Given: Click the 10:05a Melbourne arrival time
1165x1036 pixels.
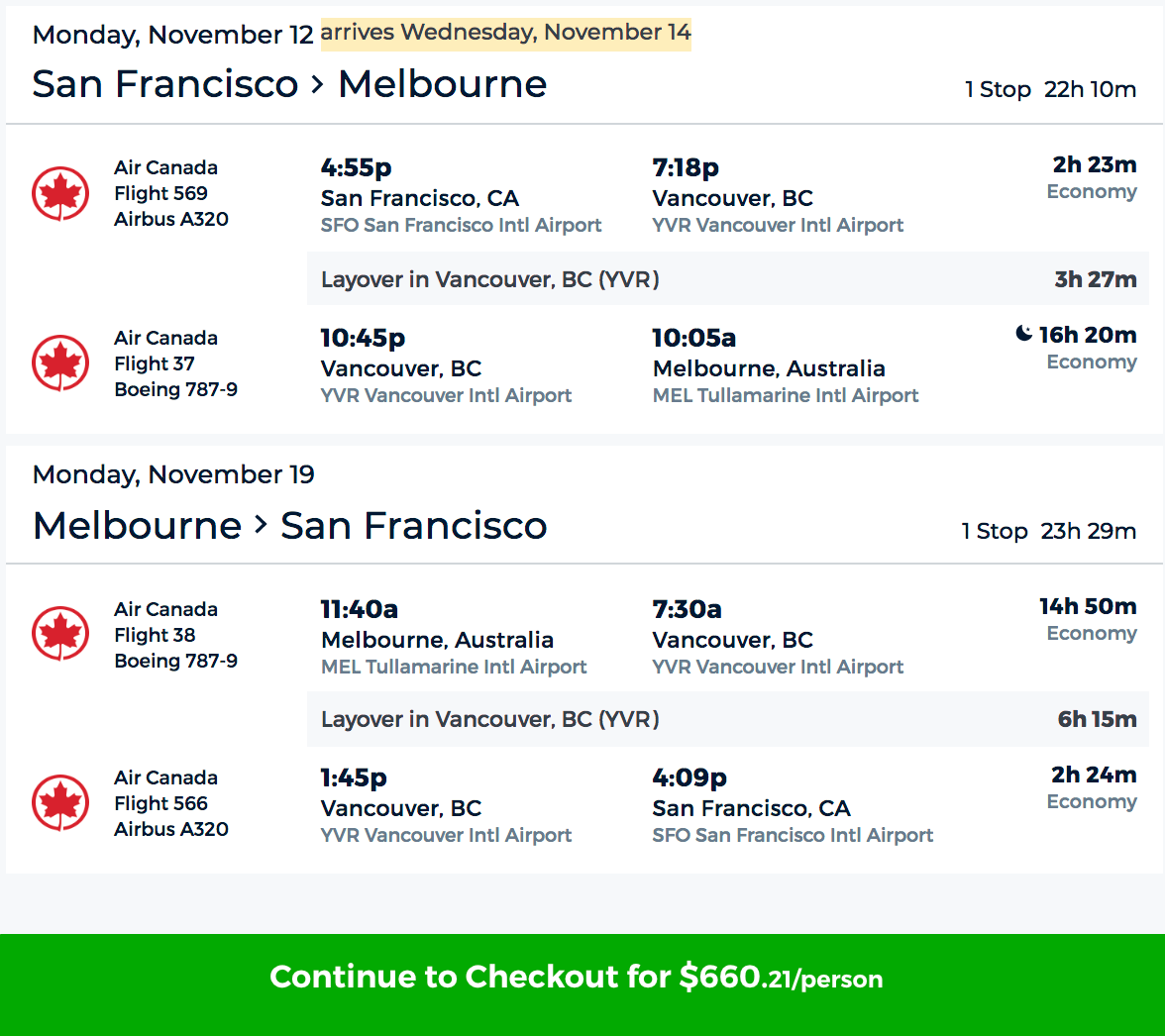Looking at the screenshot, I should pos(693,339).
